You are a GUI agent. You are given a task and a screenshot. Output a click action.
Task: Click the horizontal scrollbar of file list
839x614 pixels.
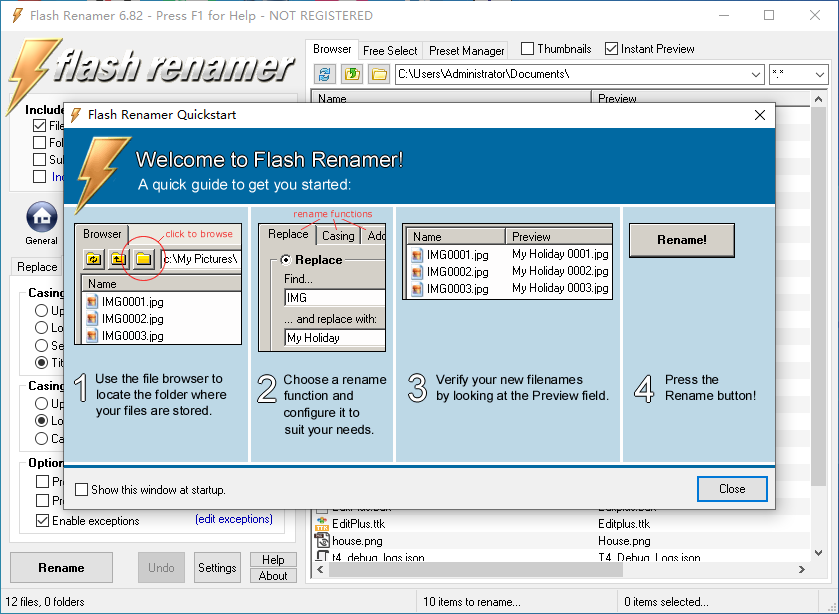click(x=560, y=570)
